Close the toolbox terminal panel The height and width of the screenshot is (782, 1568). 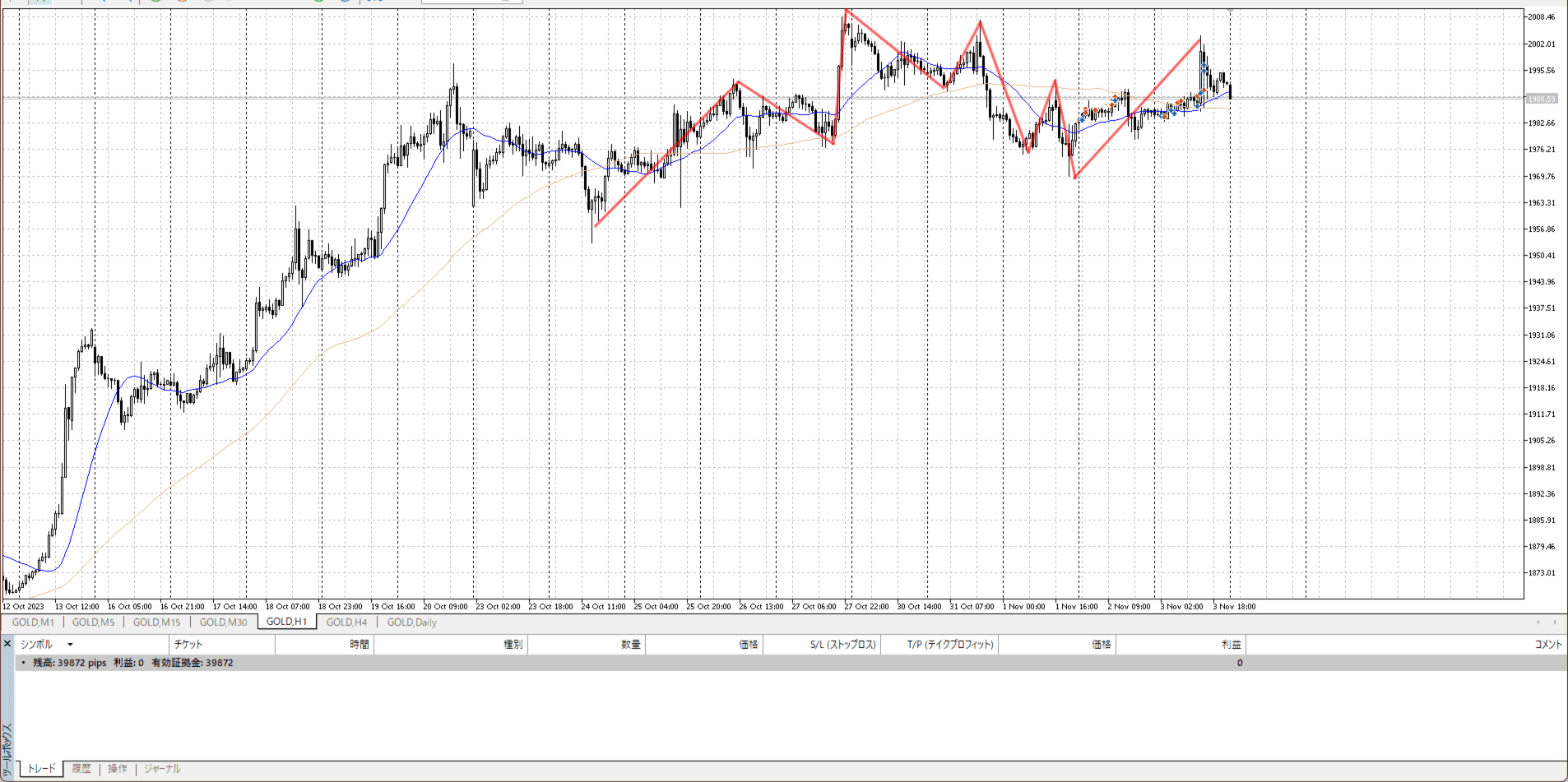point(7,644)
